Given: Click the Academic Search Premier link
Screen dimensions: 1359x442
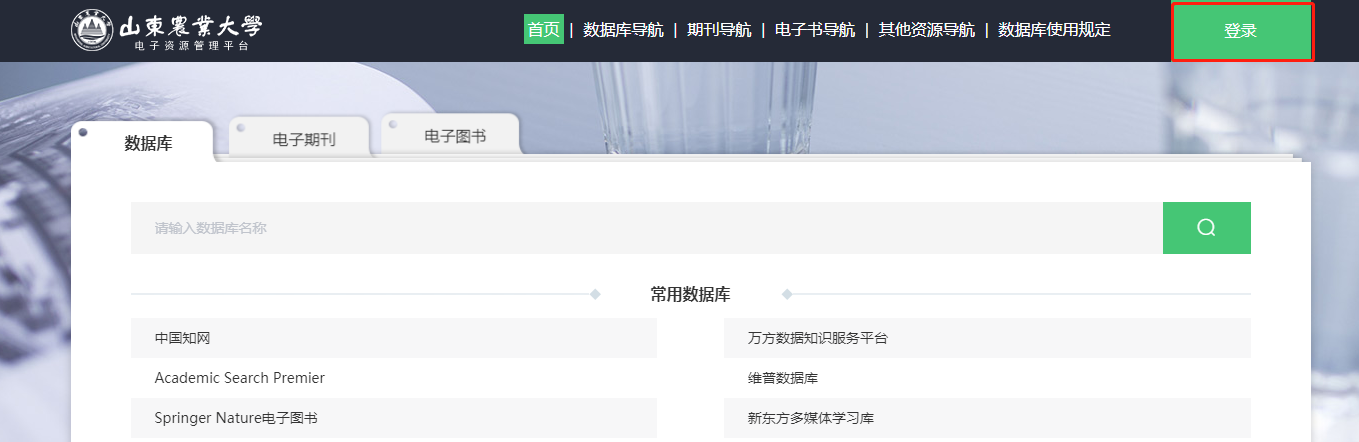Looking at the screenshot, I should (239, 378).
